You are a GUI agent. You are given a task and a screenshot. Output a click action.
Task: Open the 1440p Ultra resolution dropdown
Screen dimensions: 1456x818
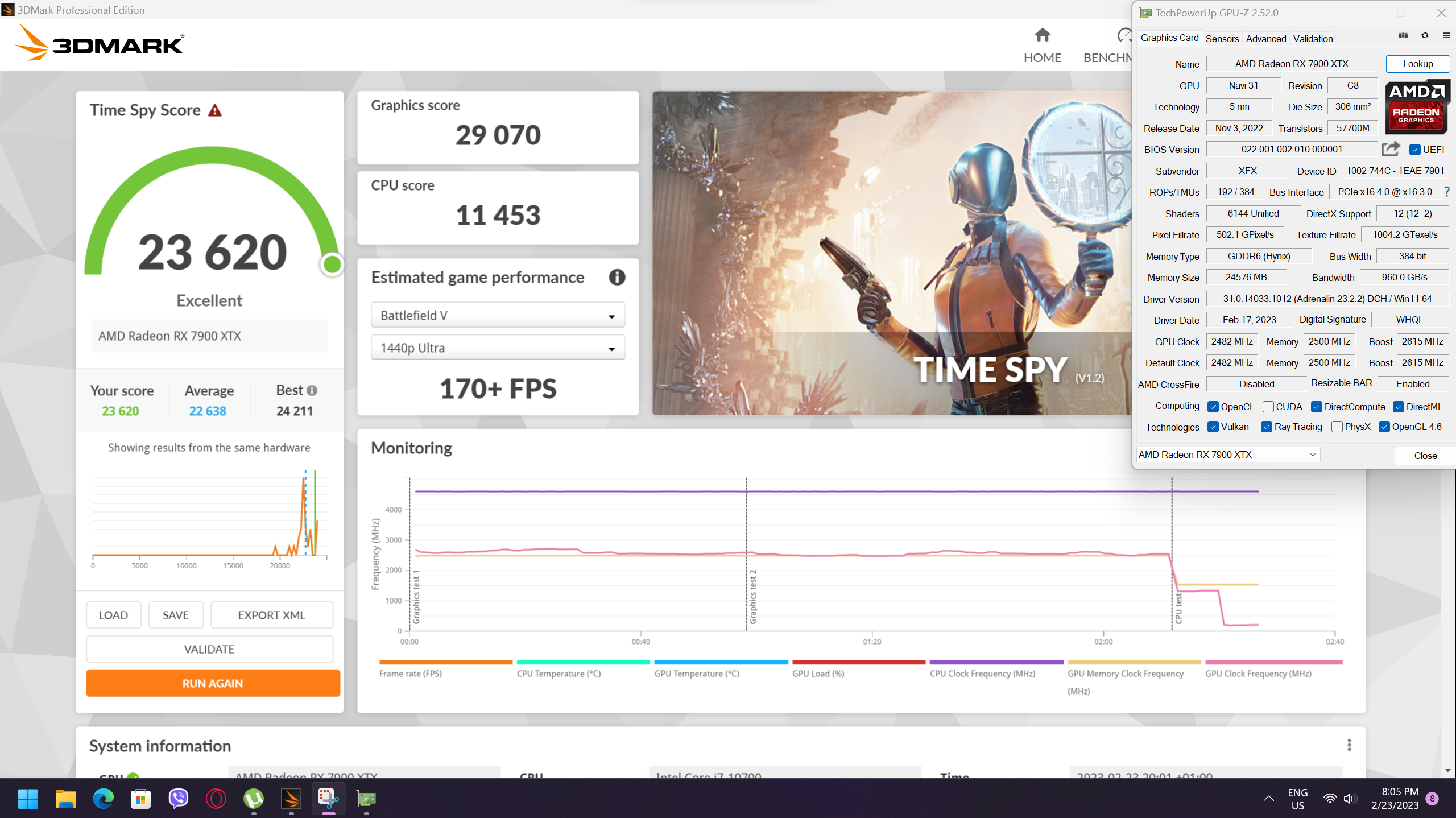coord(498,348)
